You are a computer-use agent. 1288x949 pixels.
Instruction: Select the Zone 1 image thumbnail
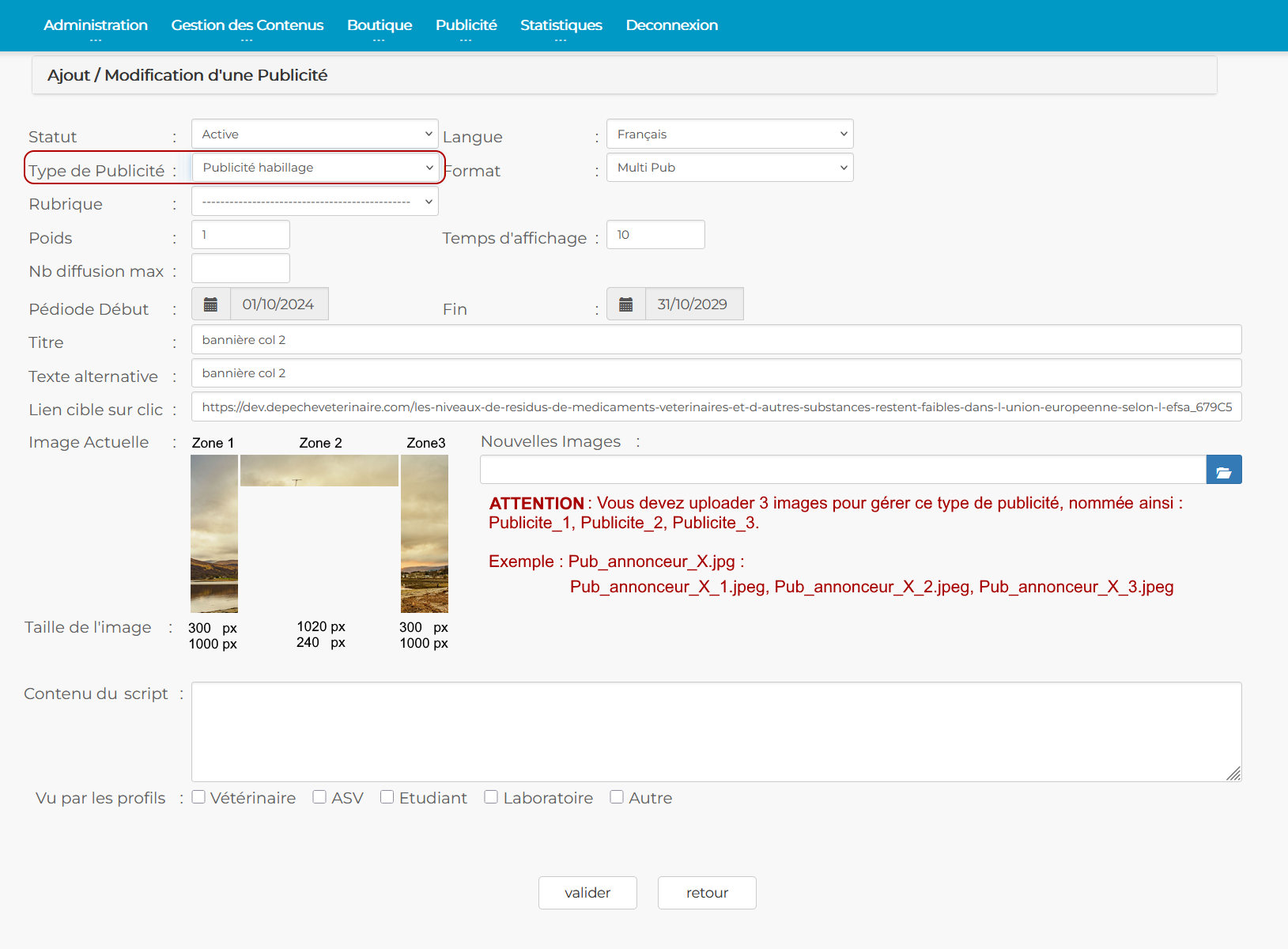click(214, 534)
